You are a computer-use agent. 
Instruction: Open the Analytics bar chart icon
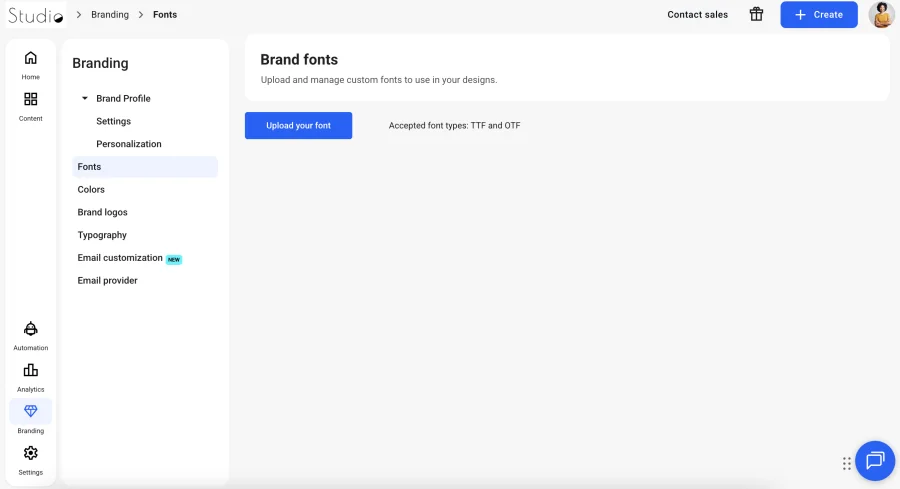tap(30, 370)
